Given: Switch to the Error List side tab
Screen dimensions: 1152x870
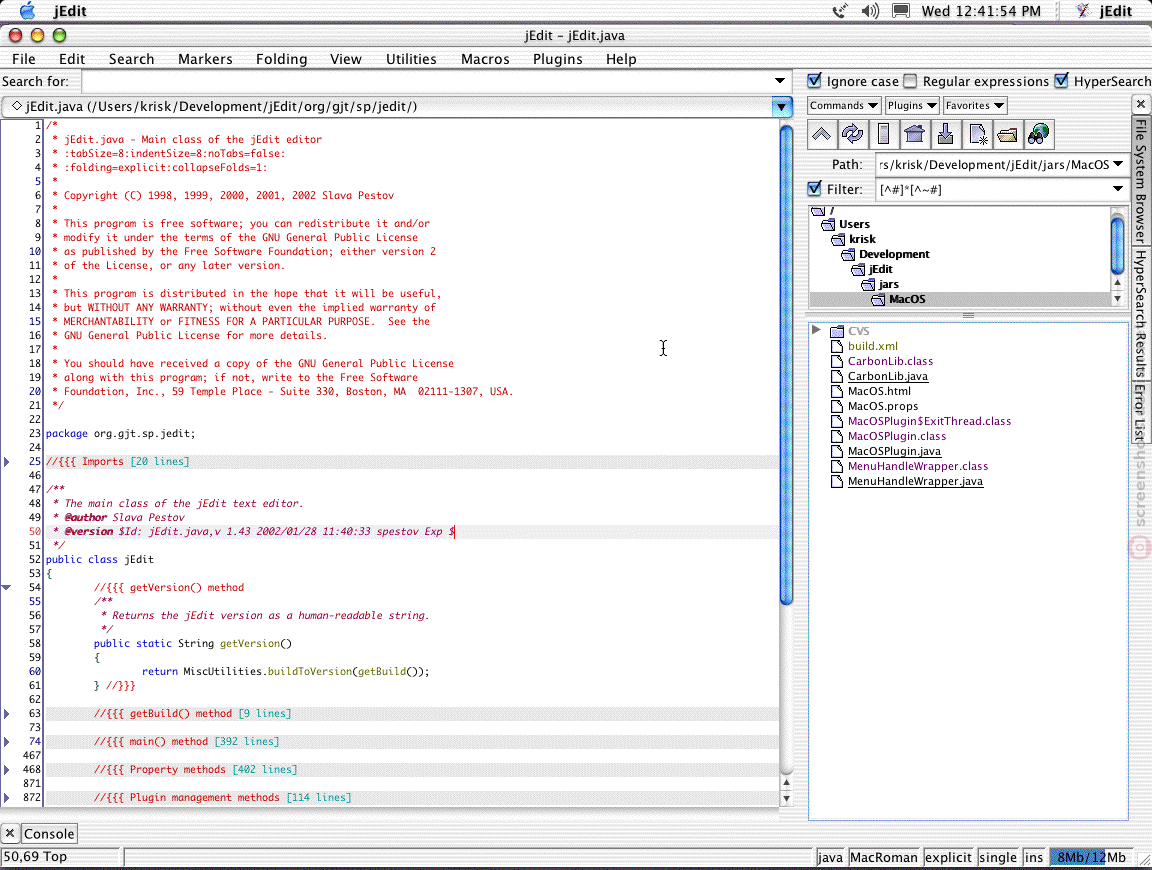Looking at the screenshot, I should tap(1140, 411).
